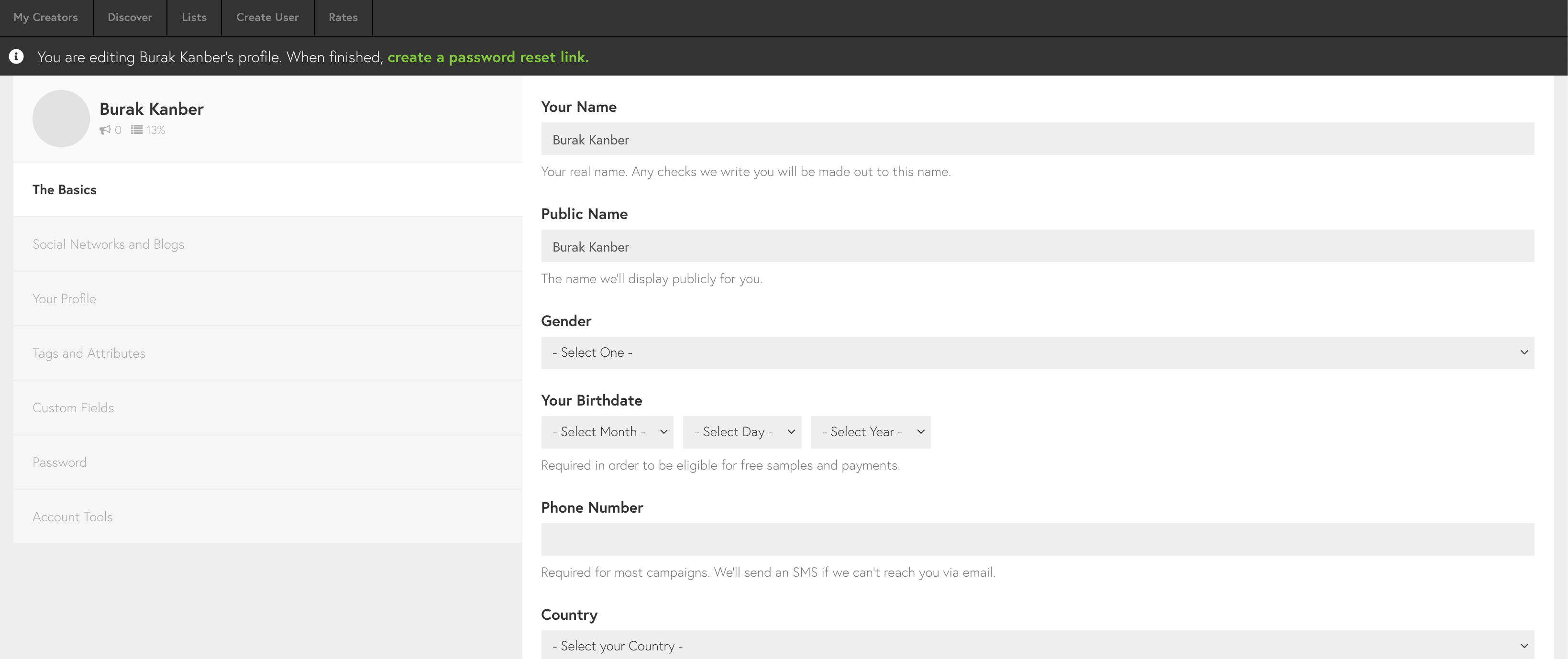The width and height of the screenshot is (1568, 659).
Task: Focus the Phone Number input field
Action: tap(1037, 540)
